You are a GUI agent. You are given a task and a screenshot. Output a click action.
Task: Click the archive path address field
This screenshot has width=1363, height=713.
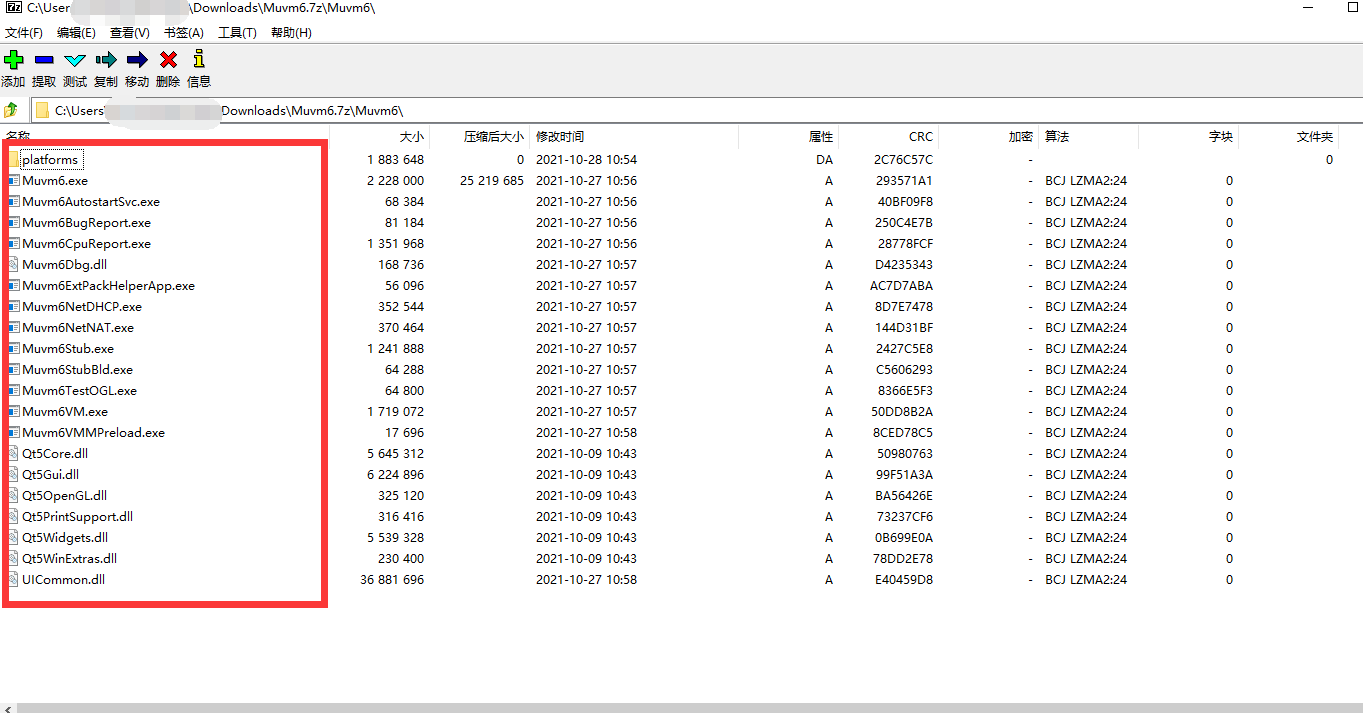click(x=696, y=110)
